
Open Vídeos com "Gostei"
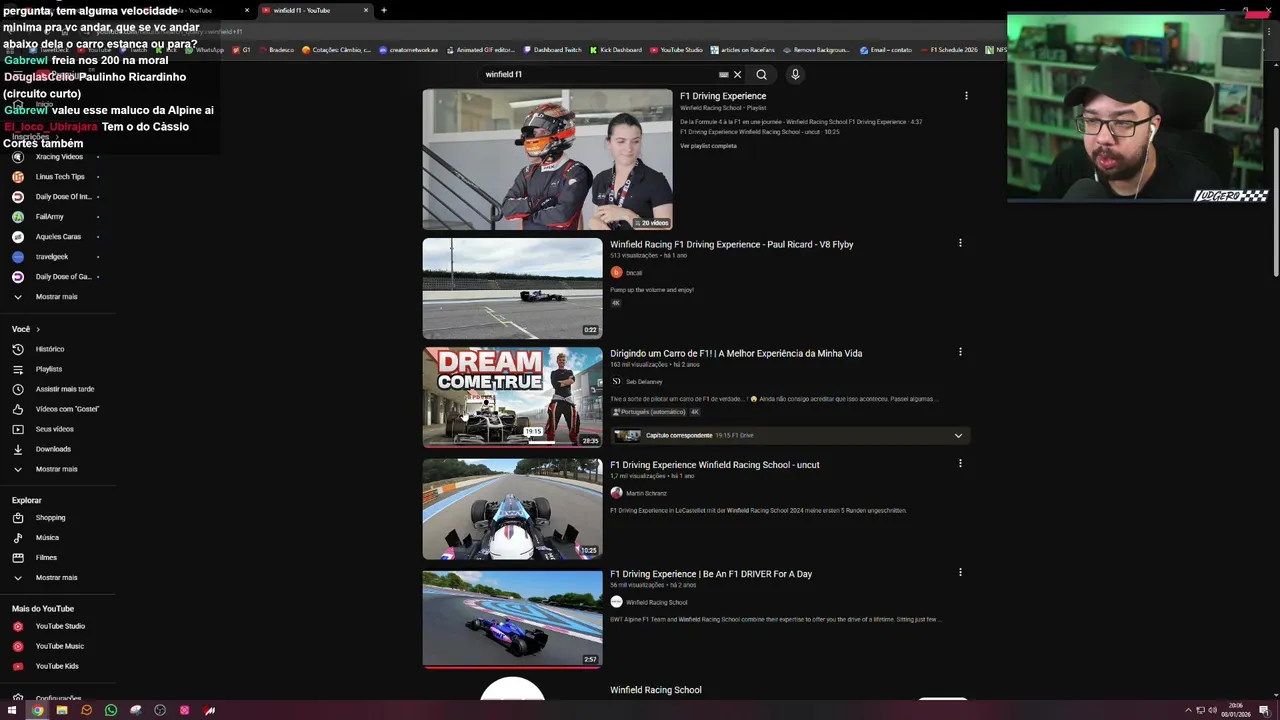click(67, 409)
